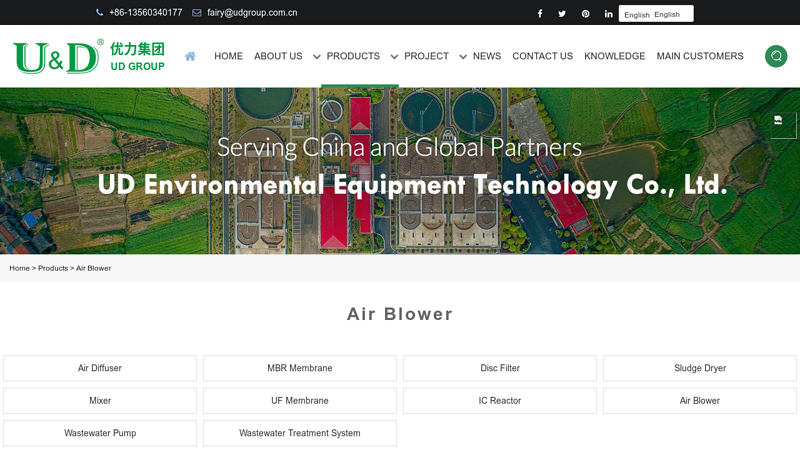The image size is (800, 450).
Task: Open the green search button
Action: (x=776, y=56)
